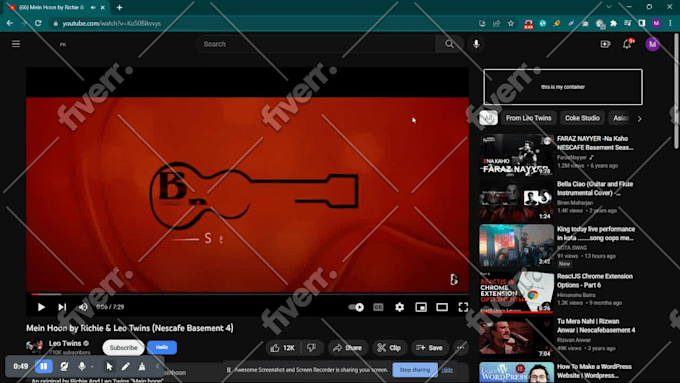This screenshot has width=680, height=383.
Task: Bookmark this page with star icon
Action: pyautogui.click(x=511, y=23)
